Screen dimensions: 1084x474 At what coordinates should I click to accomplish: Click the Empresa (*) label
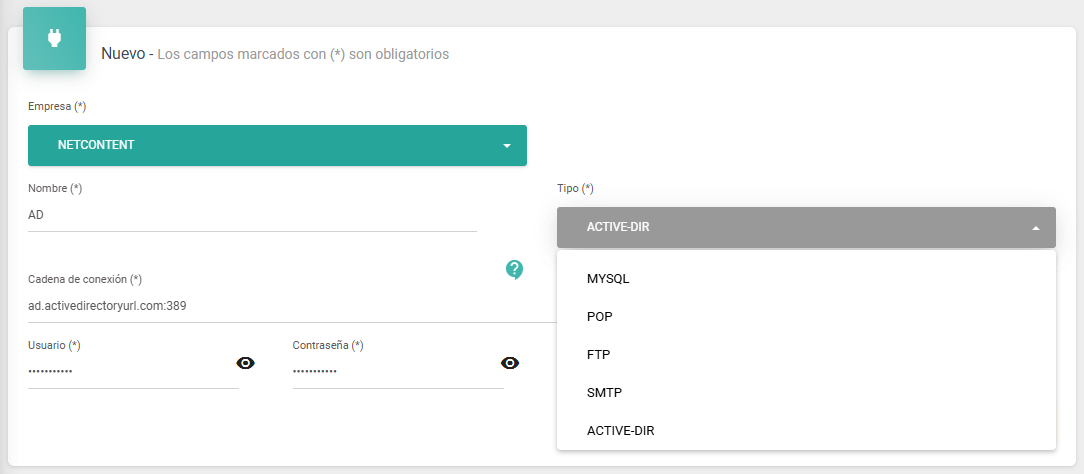click(57, 106)
